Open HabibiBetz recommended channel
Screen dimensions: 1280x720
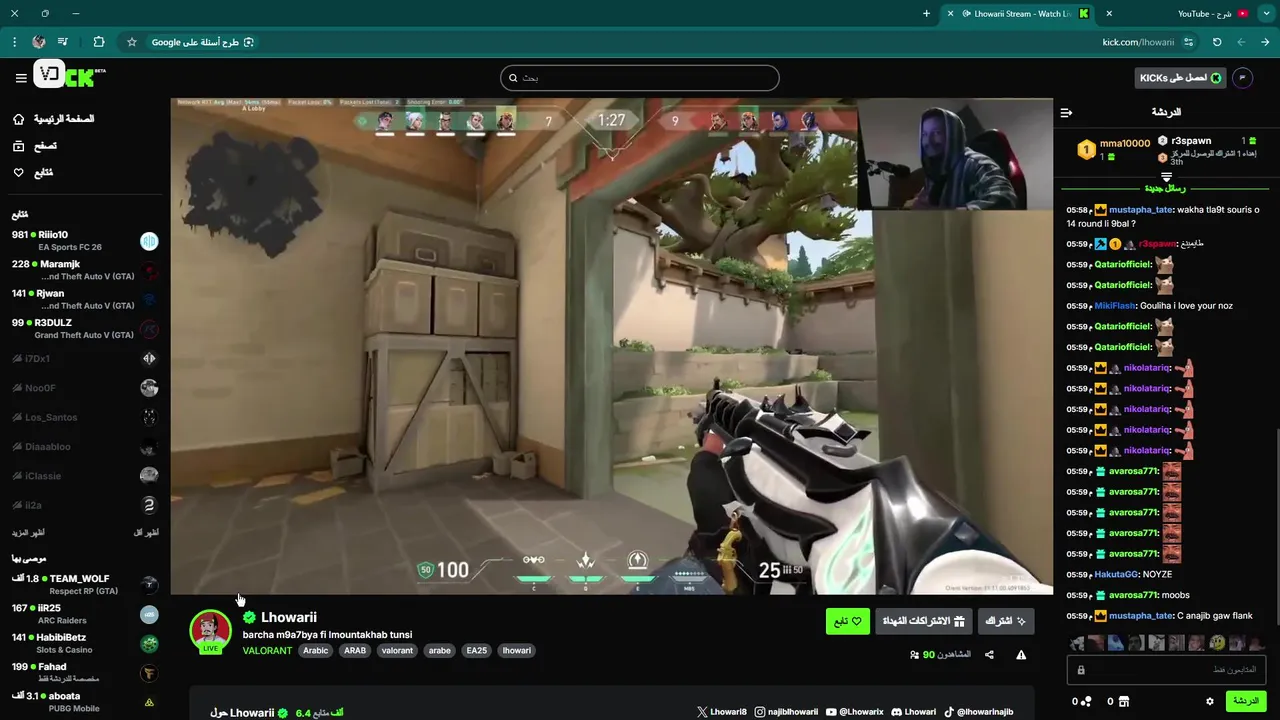85,643
